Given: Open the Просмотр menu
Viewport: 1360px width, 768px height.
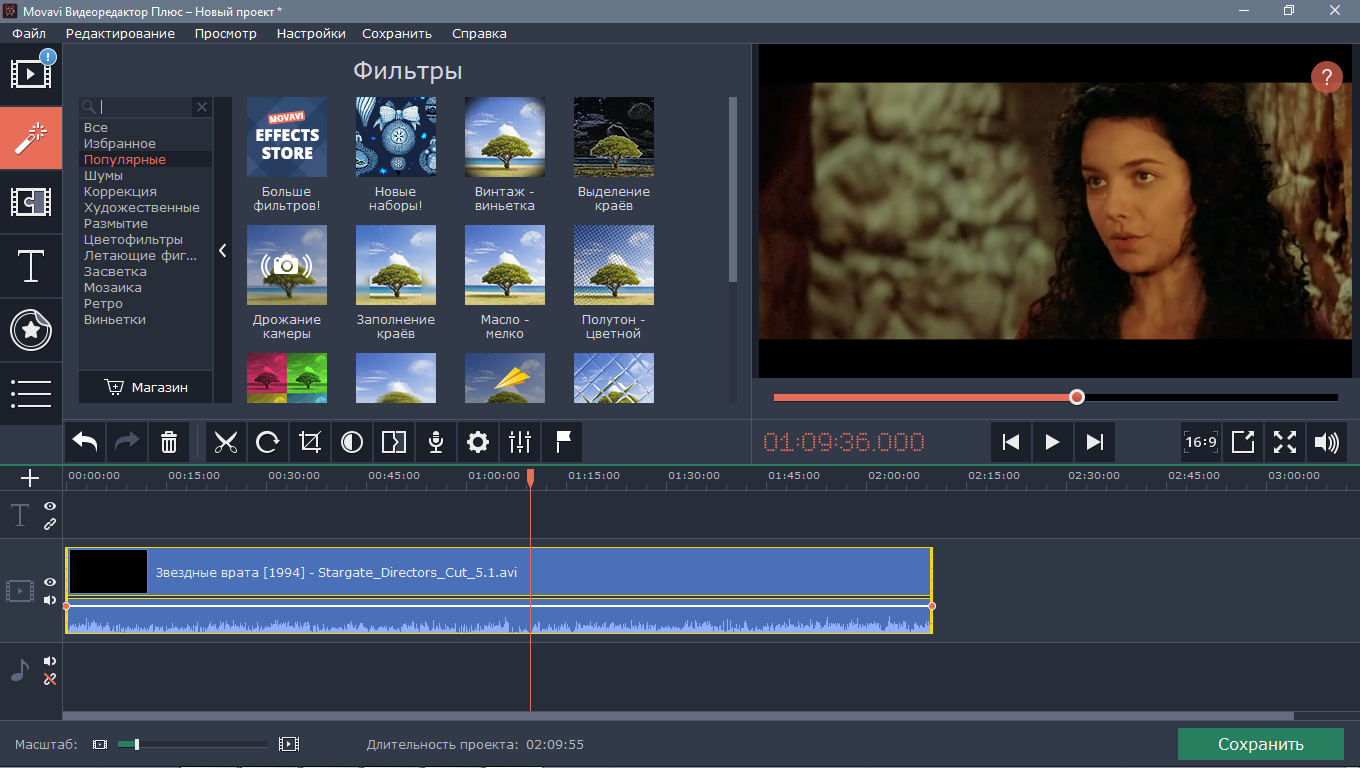Looking at the screenshot, I should pyautogui.click(x=226, y=33).
